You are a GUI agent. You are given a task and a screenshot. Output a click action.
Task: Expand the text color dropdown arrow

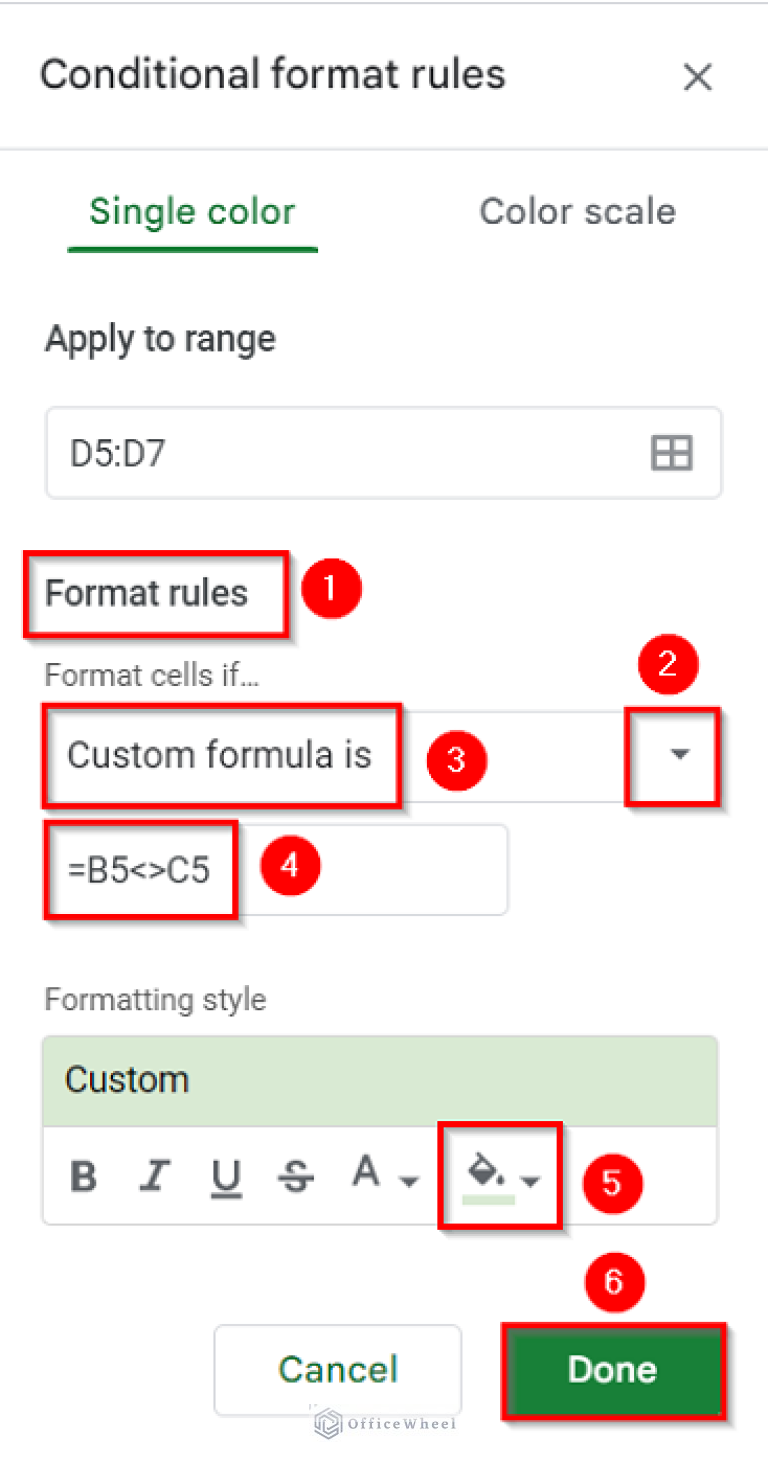[407, 1180]
